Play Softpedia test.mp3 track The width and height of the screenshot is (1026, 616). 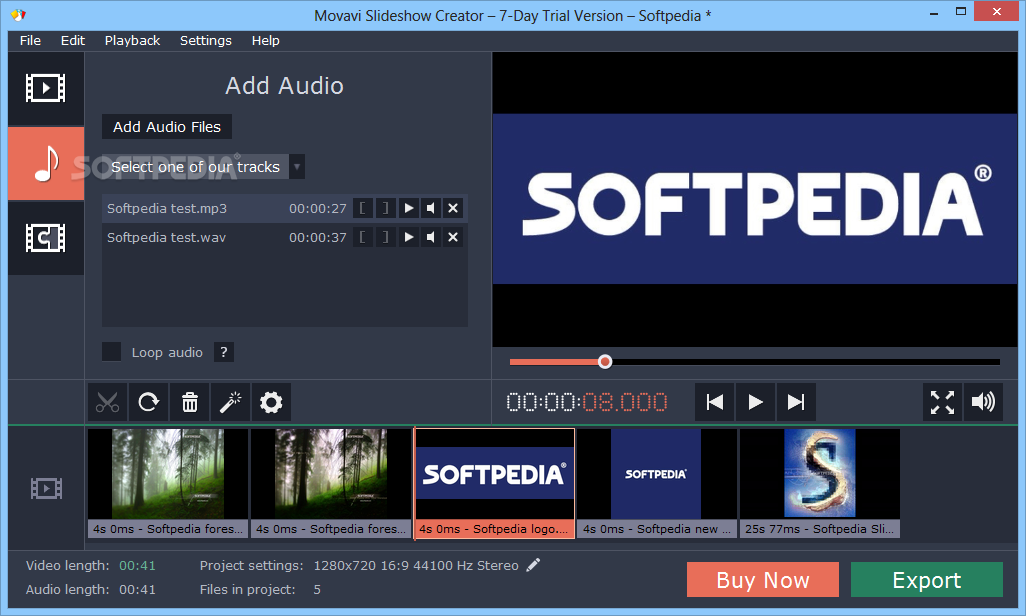pyautogui.click(x=408, y=208)
